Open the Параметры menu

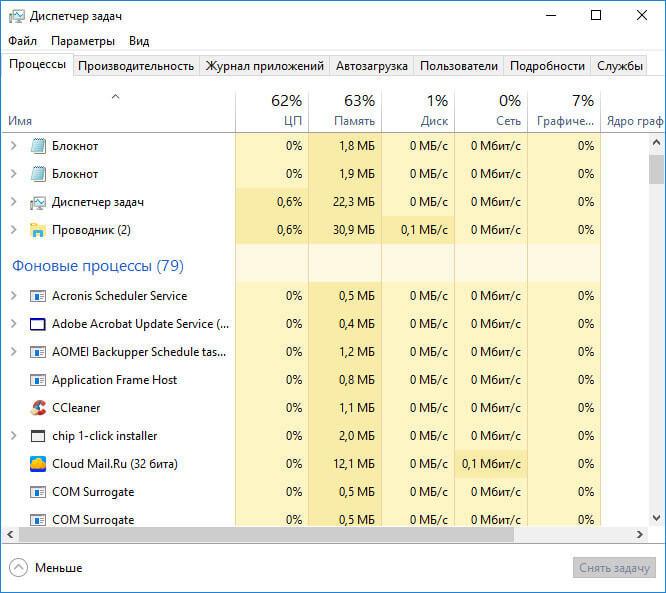coord(83,41)
